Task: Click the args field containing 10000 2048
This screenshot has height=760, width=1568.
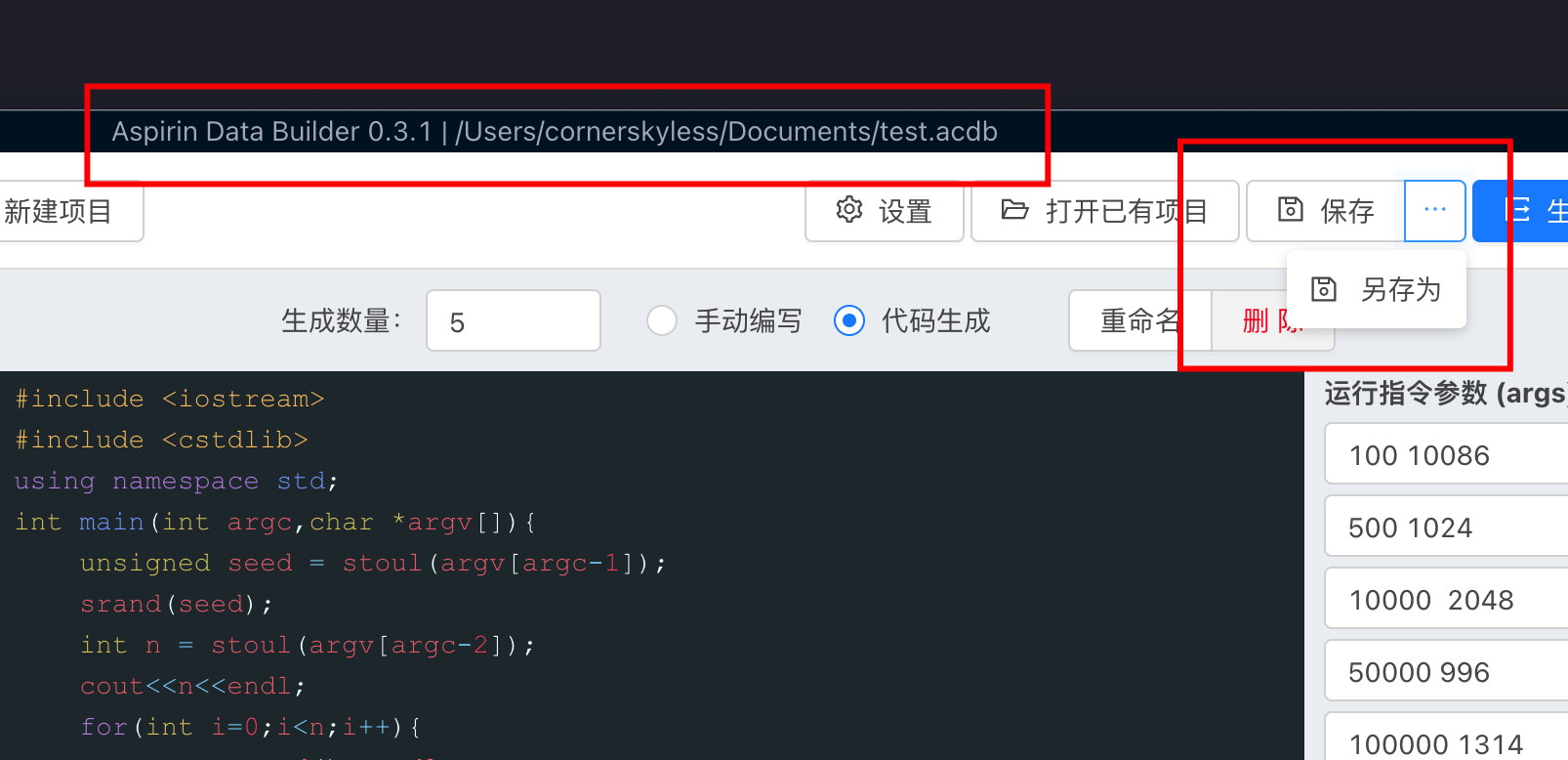Action: coord(1446,599)
